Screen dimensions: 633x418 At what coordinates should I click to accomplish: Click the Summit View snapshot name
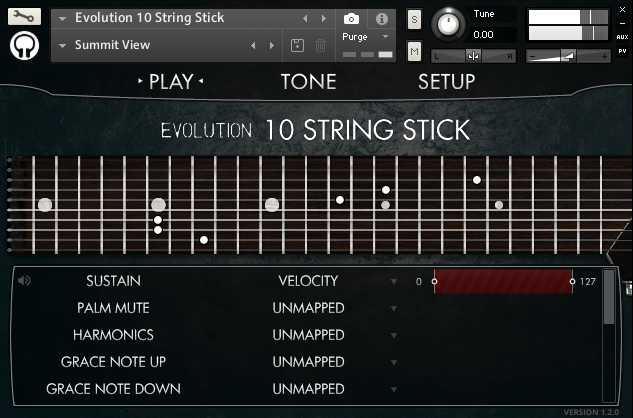112,45
